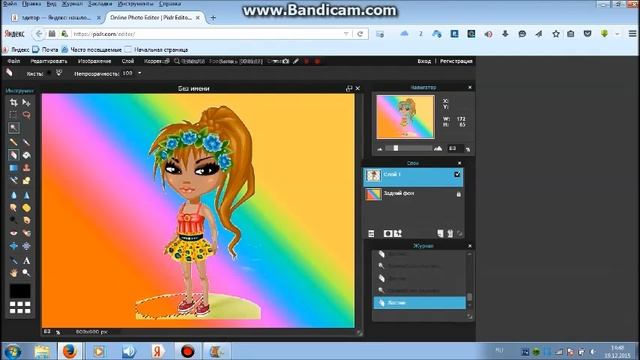Select the Paint Bucket tool
Image resolution: width=640 pixels, height=360 pixels.
click(27, 155)
